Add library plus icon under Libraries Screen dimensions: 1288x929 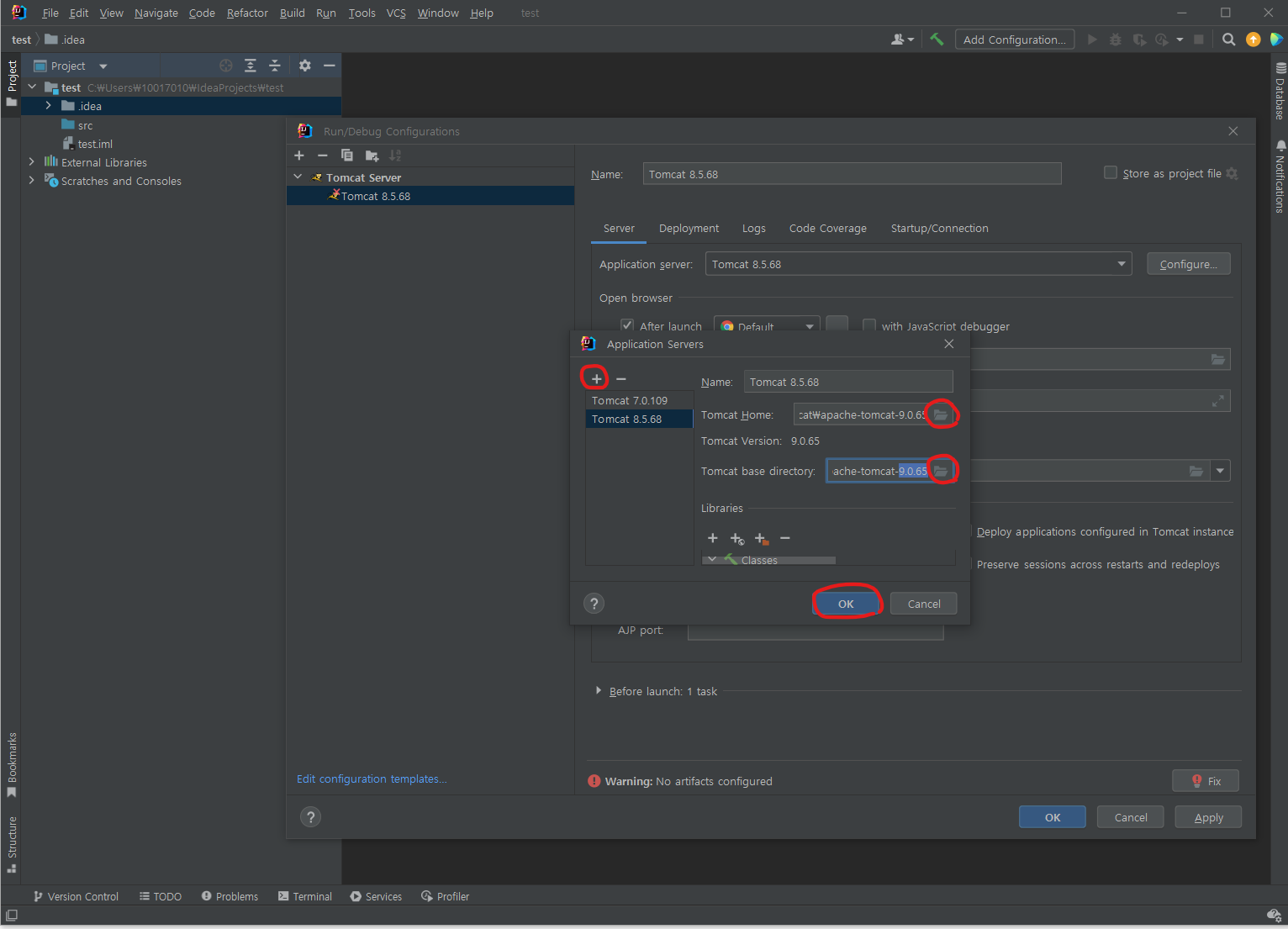tap(713, 538)
